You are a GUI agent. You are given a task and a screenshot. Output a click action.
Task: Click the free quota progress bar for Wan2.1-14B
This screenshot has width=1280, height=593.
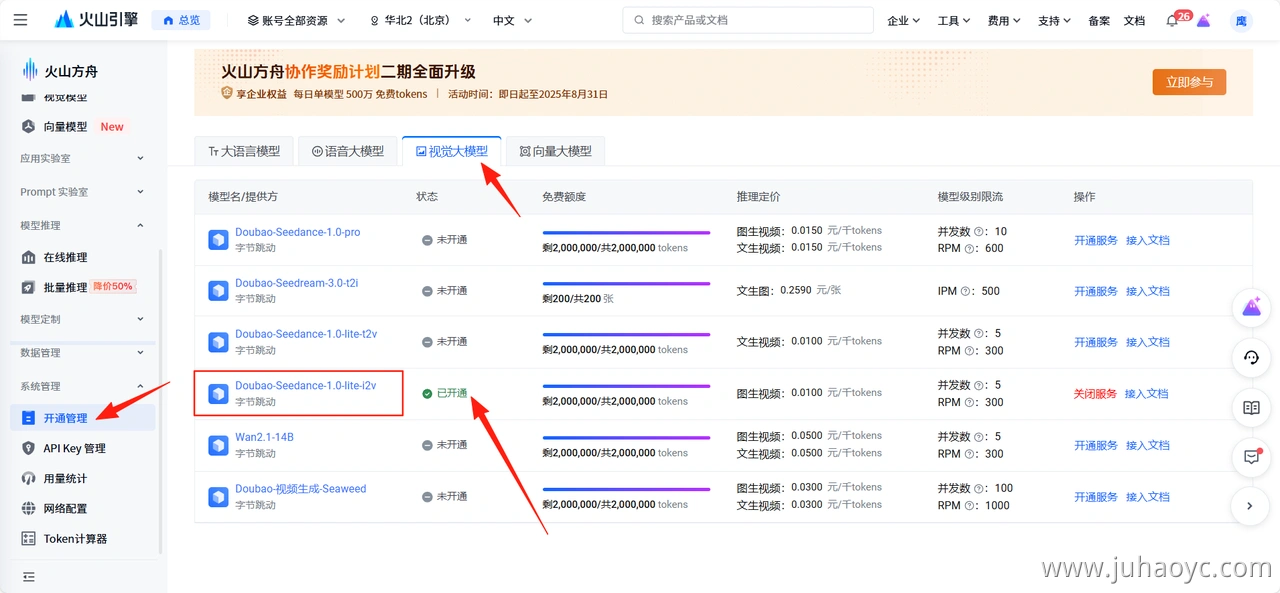[626, 437]
